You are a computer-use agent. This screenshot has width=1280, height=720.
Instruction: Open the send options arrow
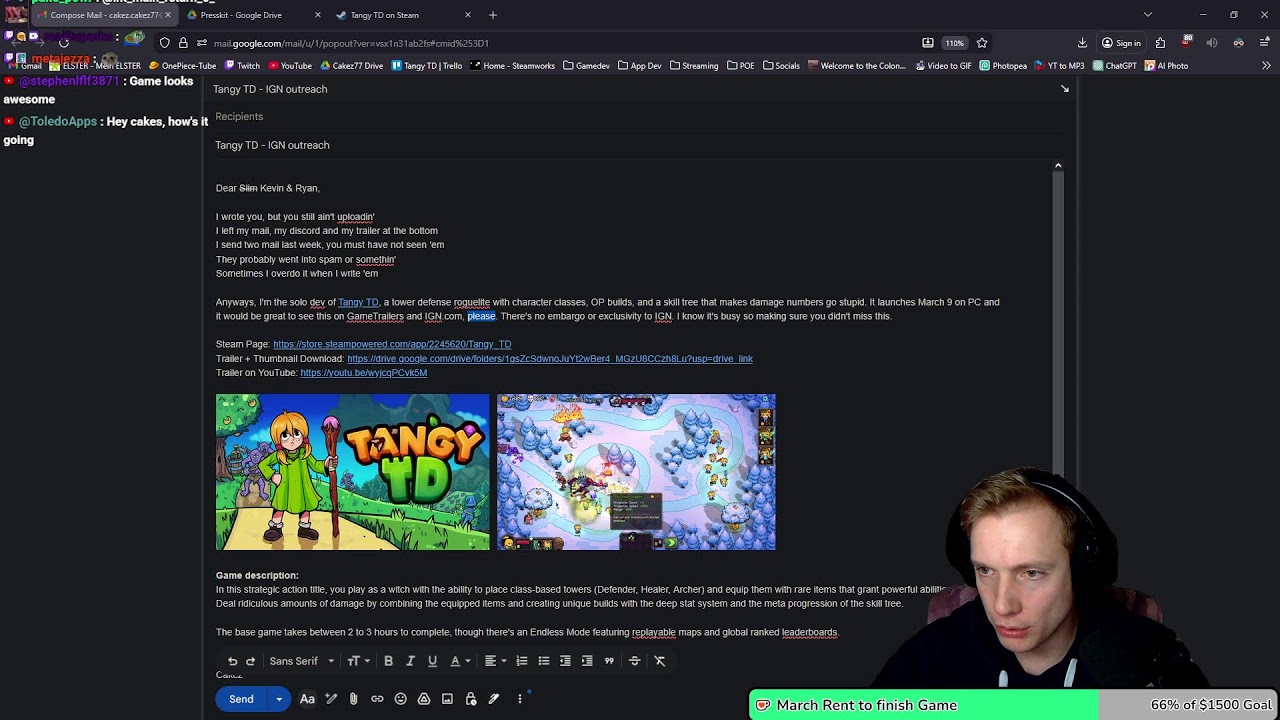[279, 699]
